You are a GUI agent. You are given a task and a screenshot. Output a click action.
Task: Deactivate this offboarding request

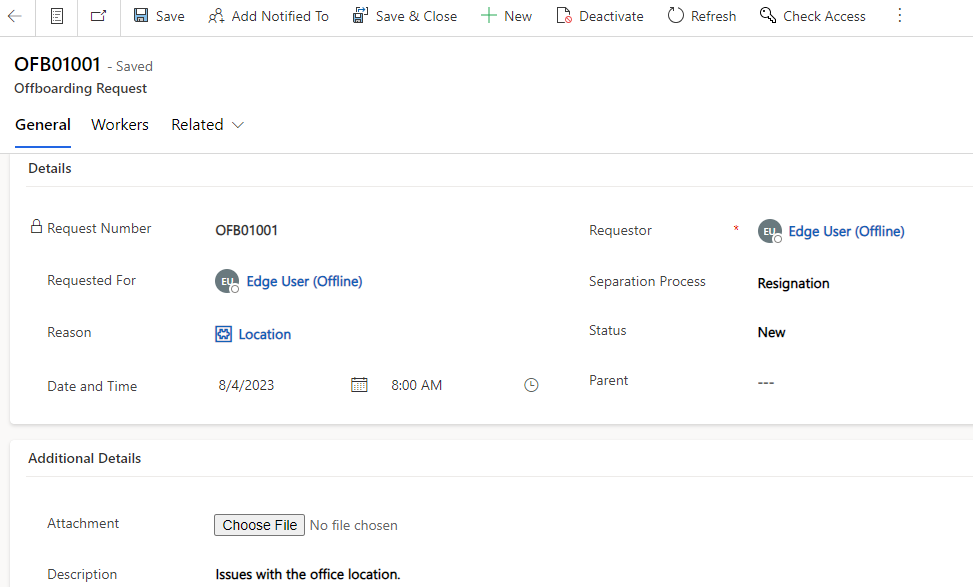coord(600,16)
